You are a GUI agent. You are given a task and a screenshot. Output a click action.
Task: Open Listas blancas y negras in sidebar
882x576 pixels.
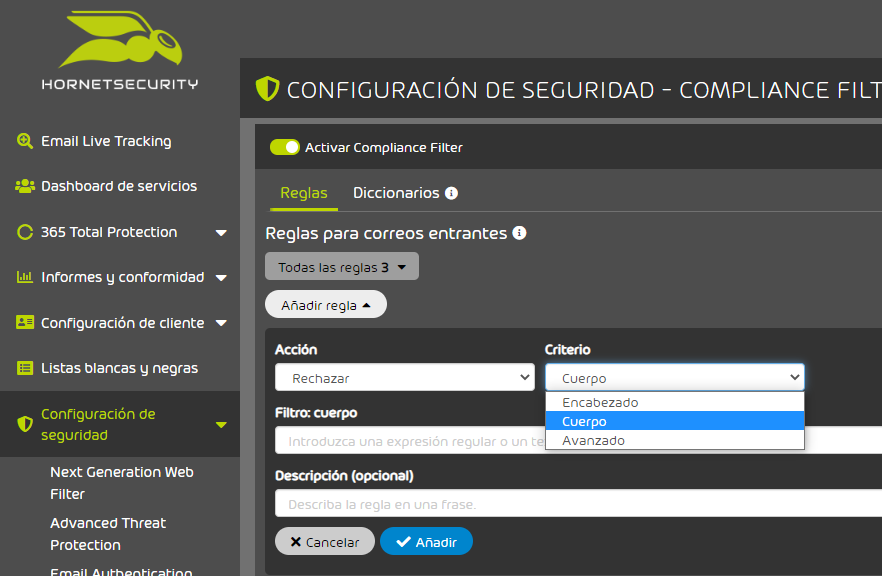click(119, 368)
